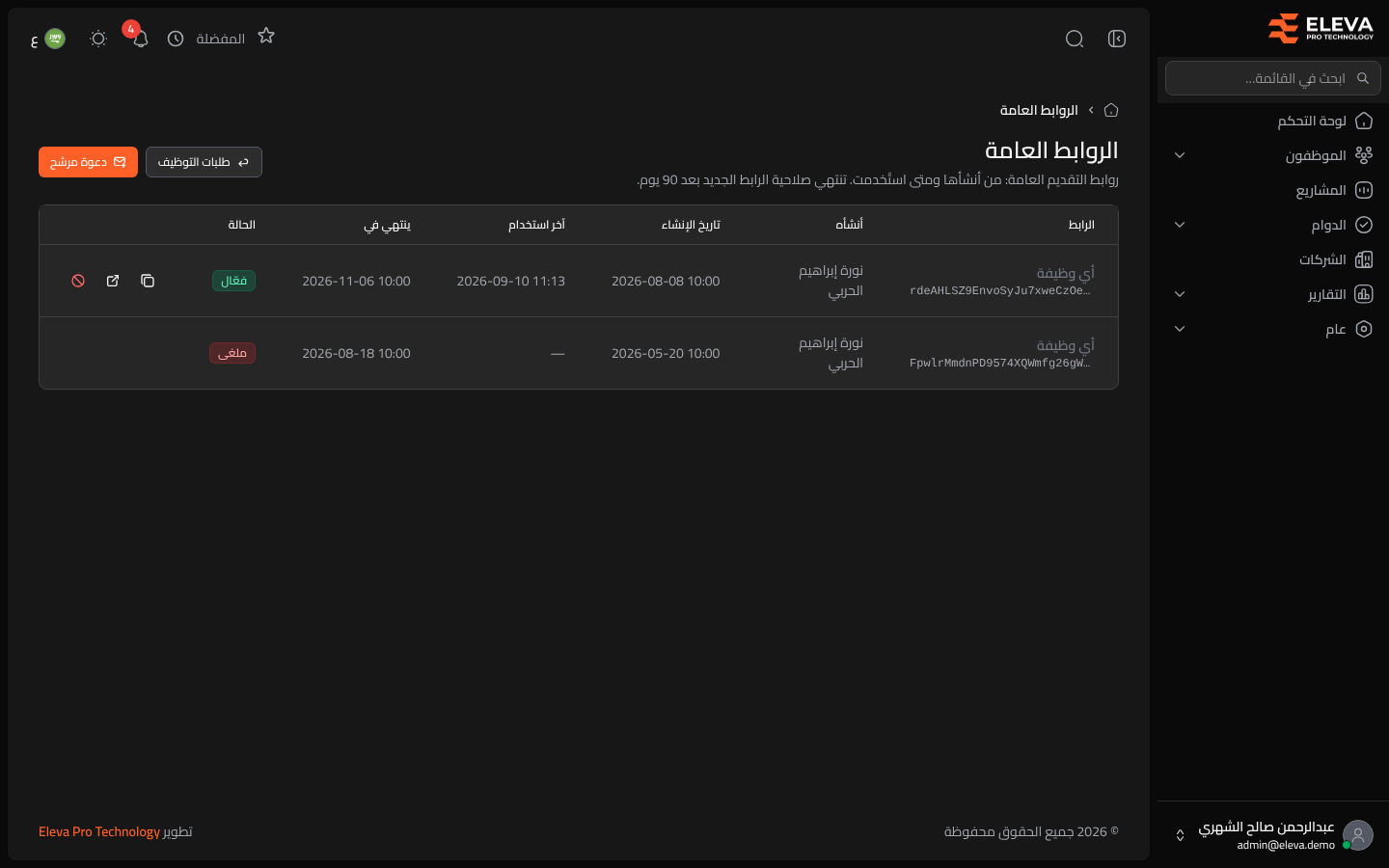This screenshot has width=1389, height=868.
Task: Open لوحة التحكم in the sidebar
Action: click(1273, 121)
